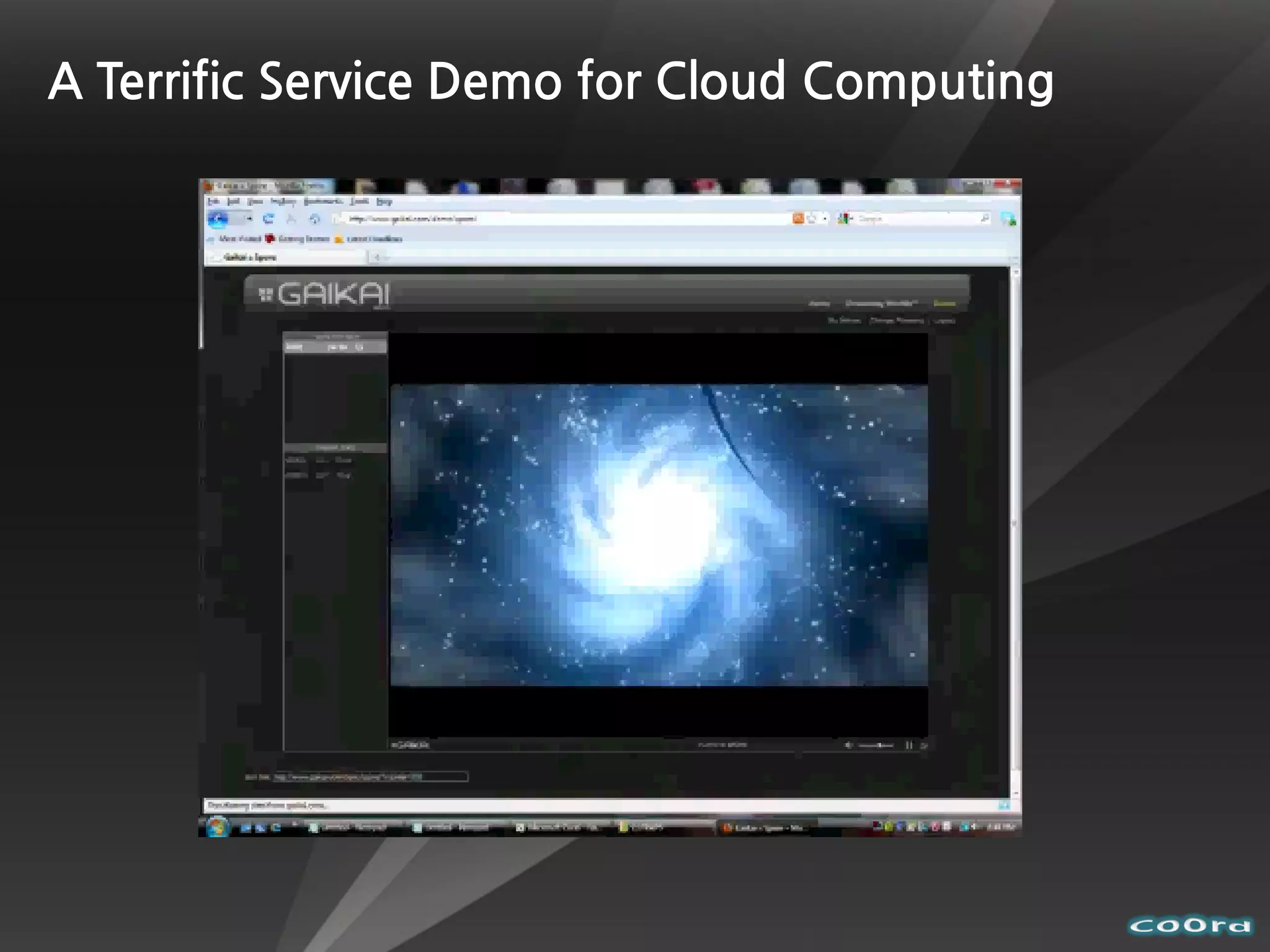Switch to the Microsoft Excel taskbar button
This screenshot has height=952, width=1270.
(561, 828)
